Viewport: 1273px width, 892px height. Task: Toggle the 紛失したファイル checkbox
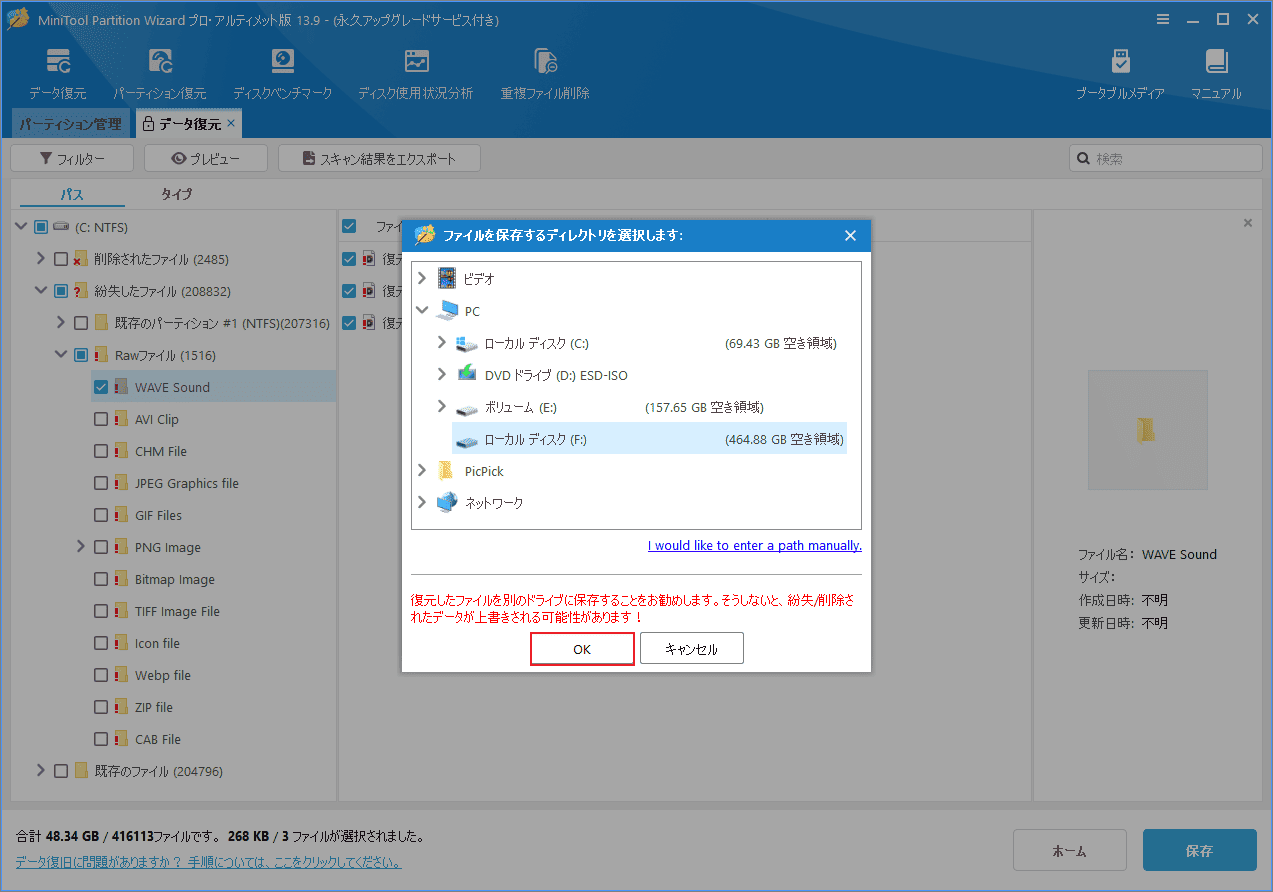point(61,291)
